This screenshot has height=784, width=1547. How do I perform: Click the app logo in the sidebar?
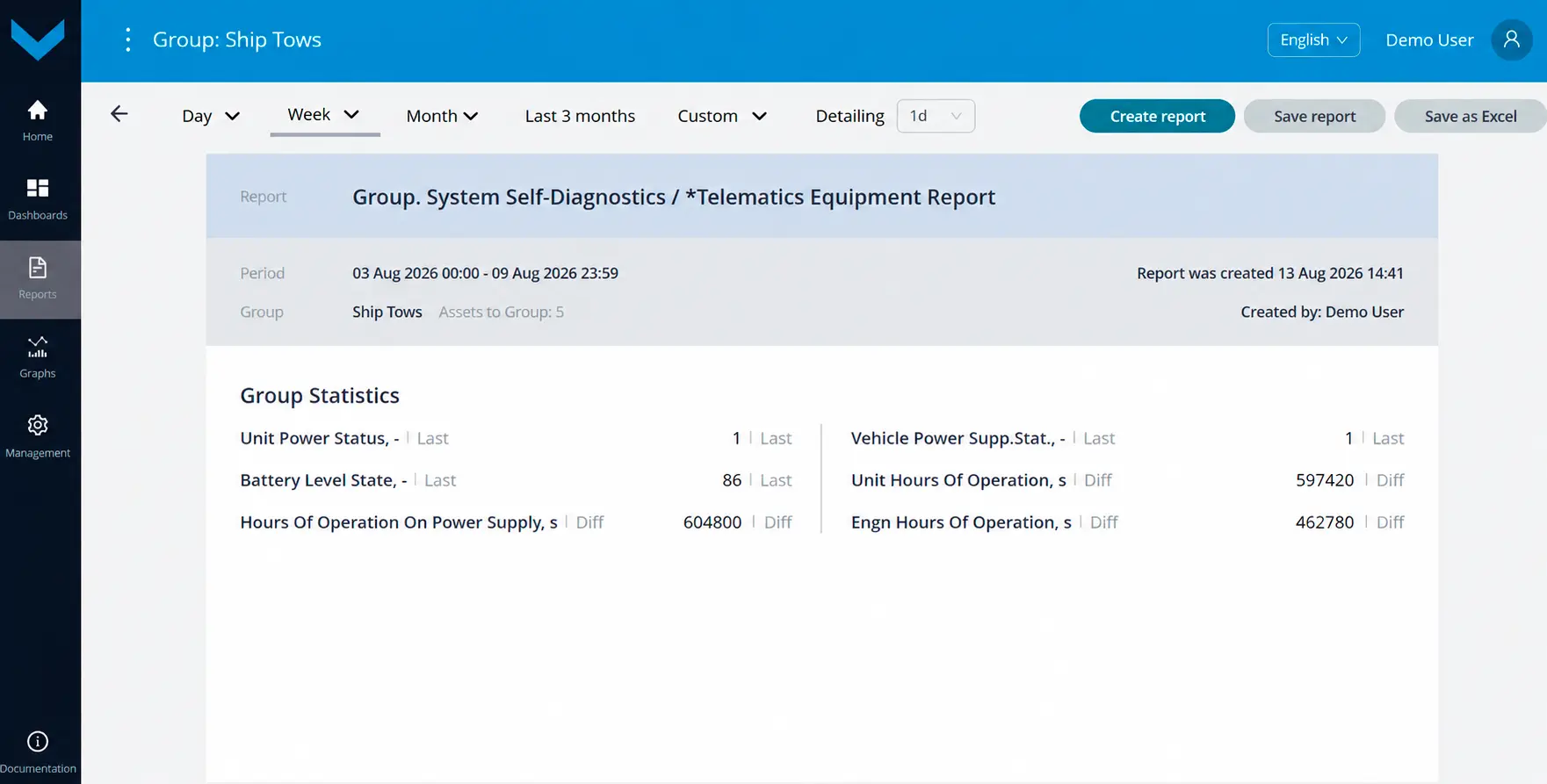(38, 40)
